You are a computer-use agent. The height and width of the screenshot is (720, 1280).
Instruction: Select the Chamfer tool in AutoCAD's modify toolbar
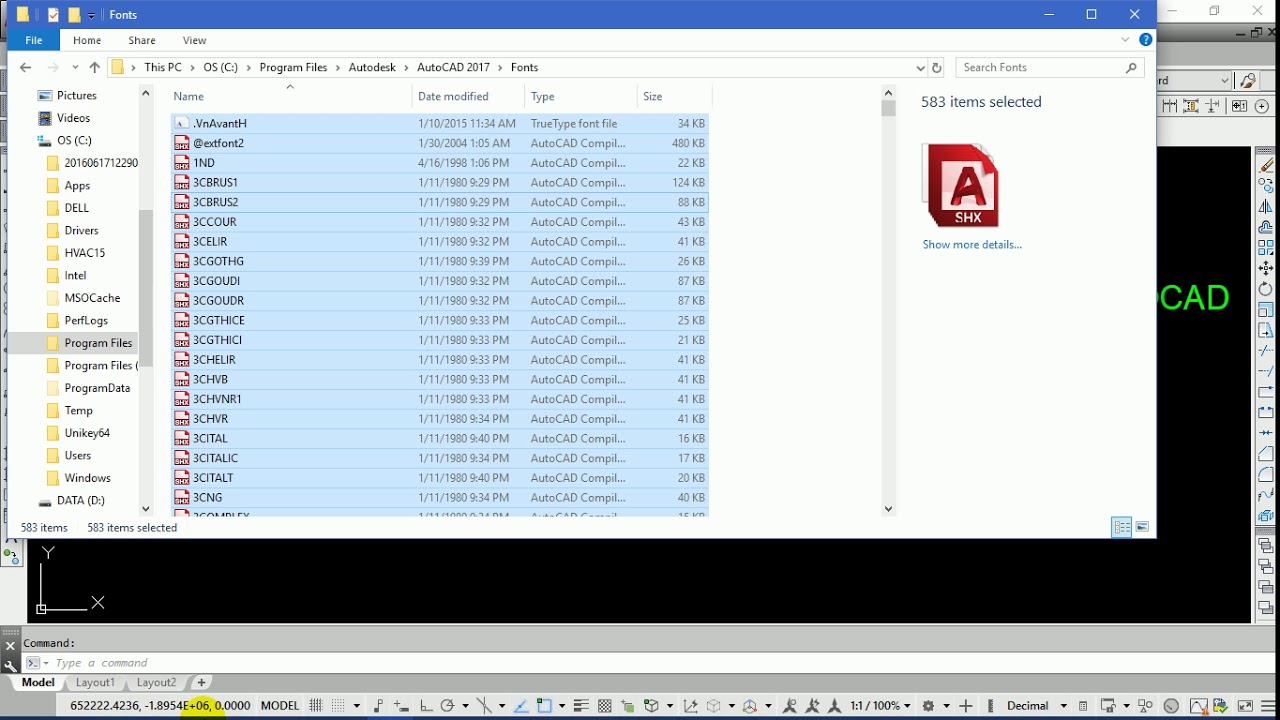click(x=1267, y=454)
